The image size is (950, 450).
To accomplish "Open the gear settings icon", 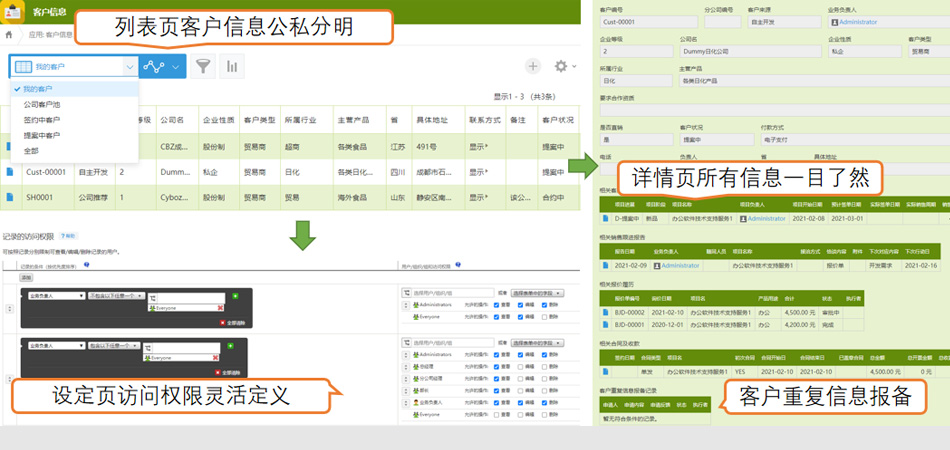I will [561, 66].
